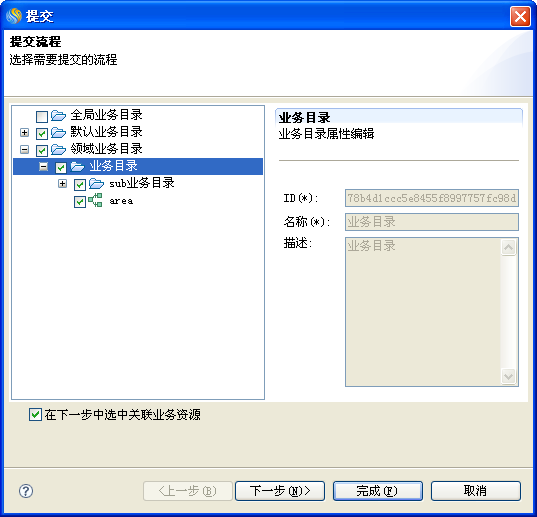The width and height of the screenshot is (537, 517).
Task: Toggle 在下一步中选中关联业务资源 checkbox
Action: 35,414
